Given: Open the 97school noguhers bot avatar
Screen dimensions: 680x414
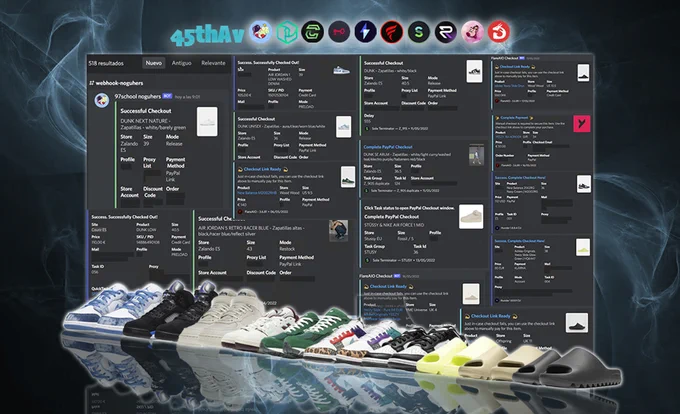Looking at the screenshot, I should point(102,100).
